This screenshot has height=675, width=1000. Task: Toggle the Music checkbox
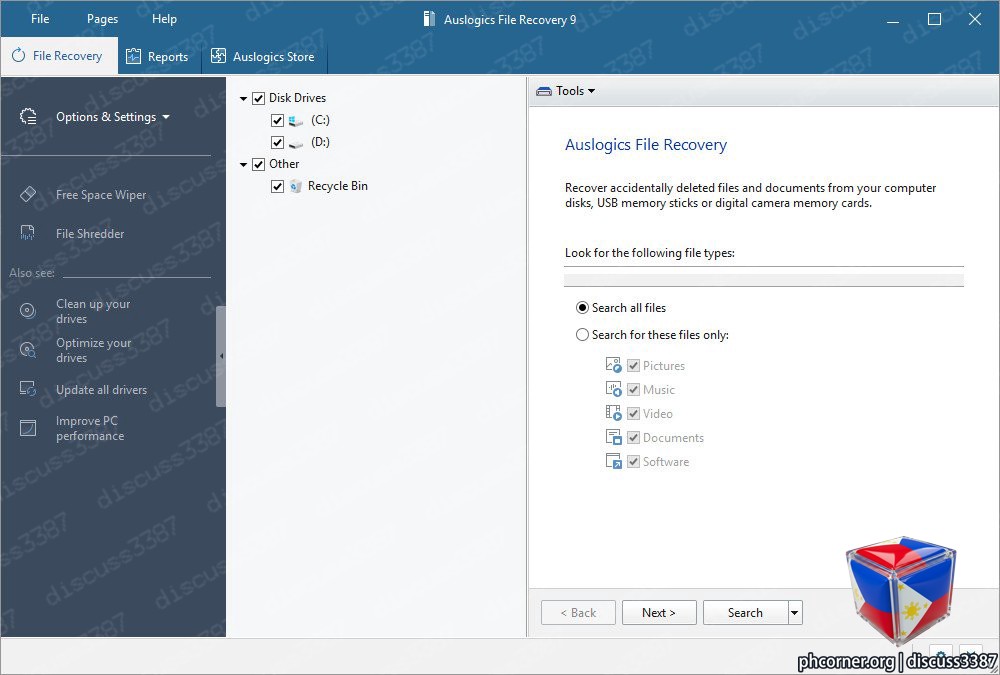(633, 389)
